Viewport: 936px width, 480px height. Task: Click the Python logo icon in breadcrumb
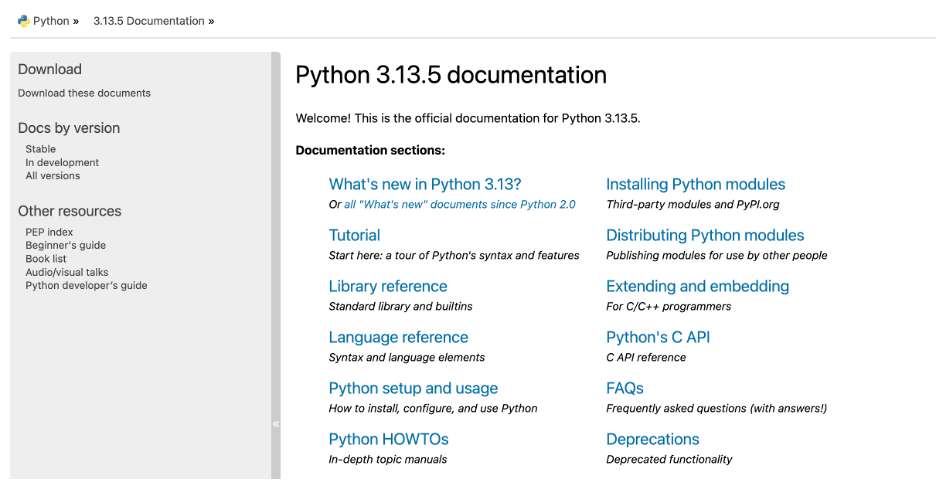pyautogui.click(x=23, y=21)
